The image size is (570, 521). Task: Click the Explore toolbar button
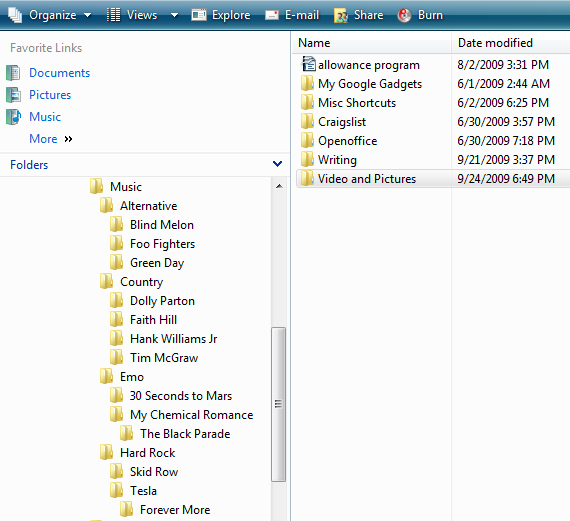(221, 15)
